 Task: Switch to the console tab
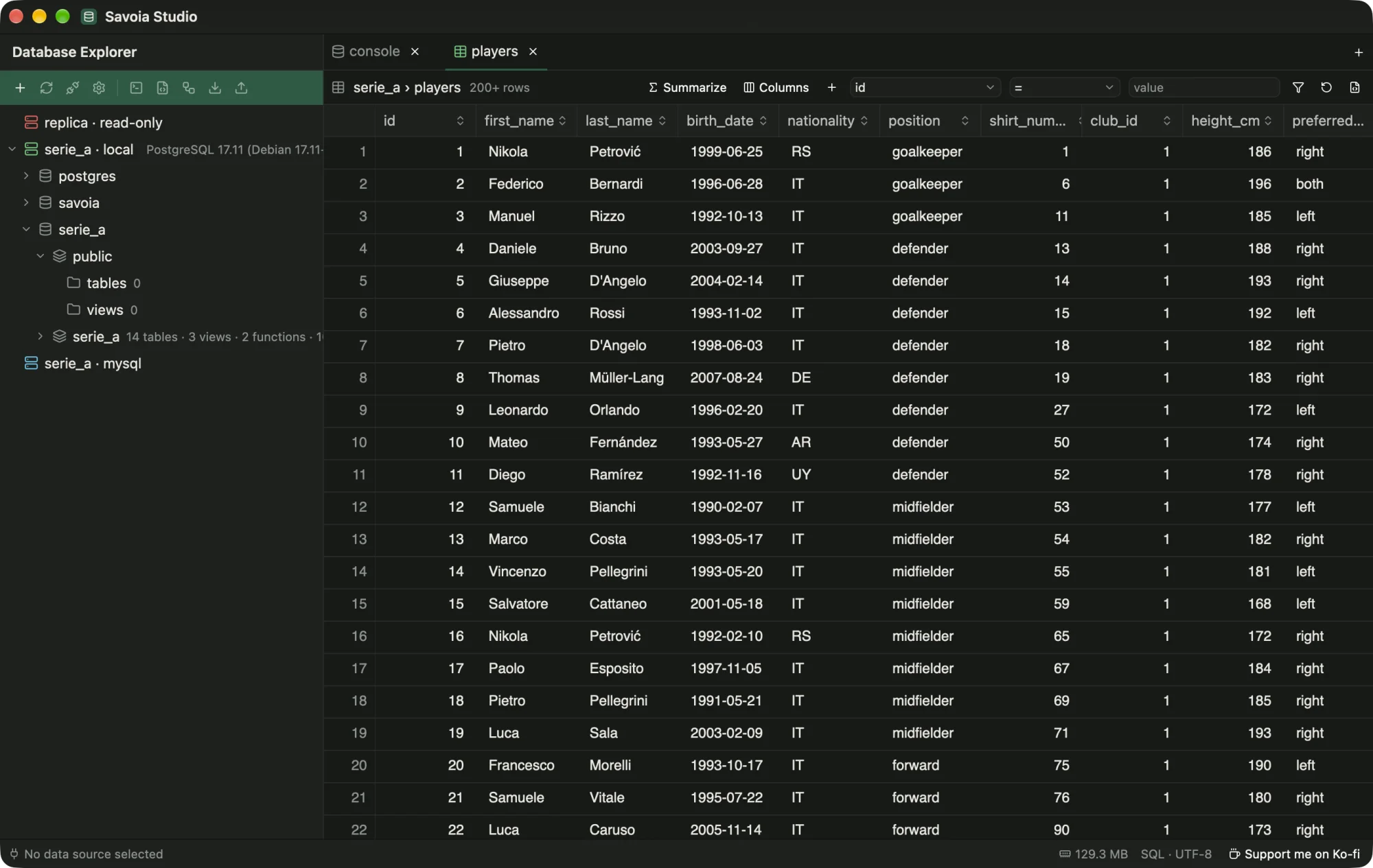click(375, 51)
